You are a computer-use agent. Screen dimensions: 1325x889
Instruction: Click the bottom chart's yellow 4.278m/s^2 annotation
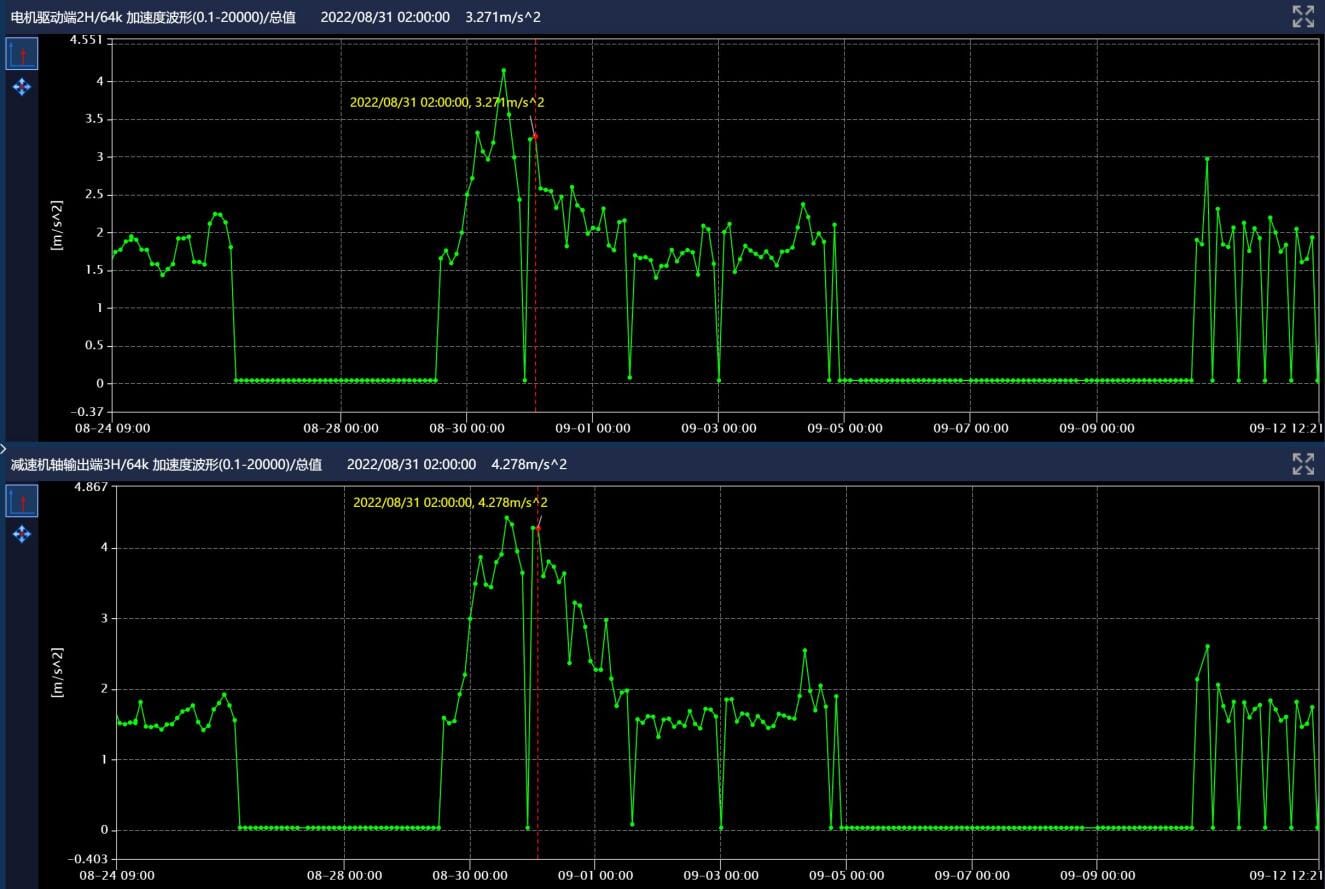(x=450, y=502)
